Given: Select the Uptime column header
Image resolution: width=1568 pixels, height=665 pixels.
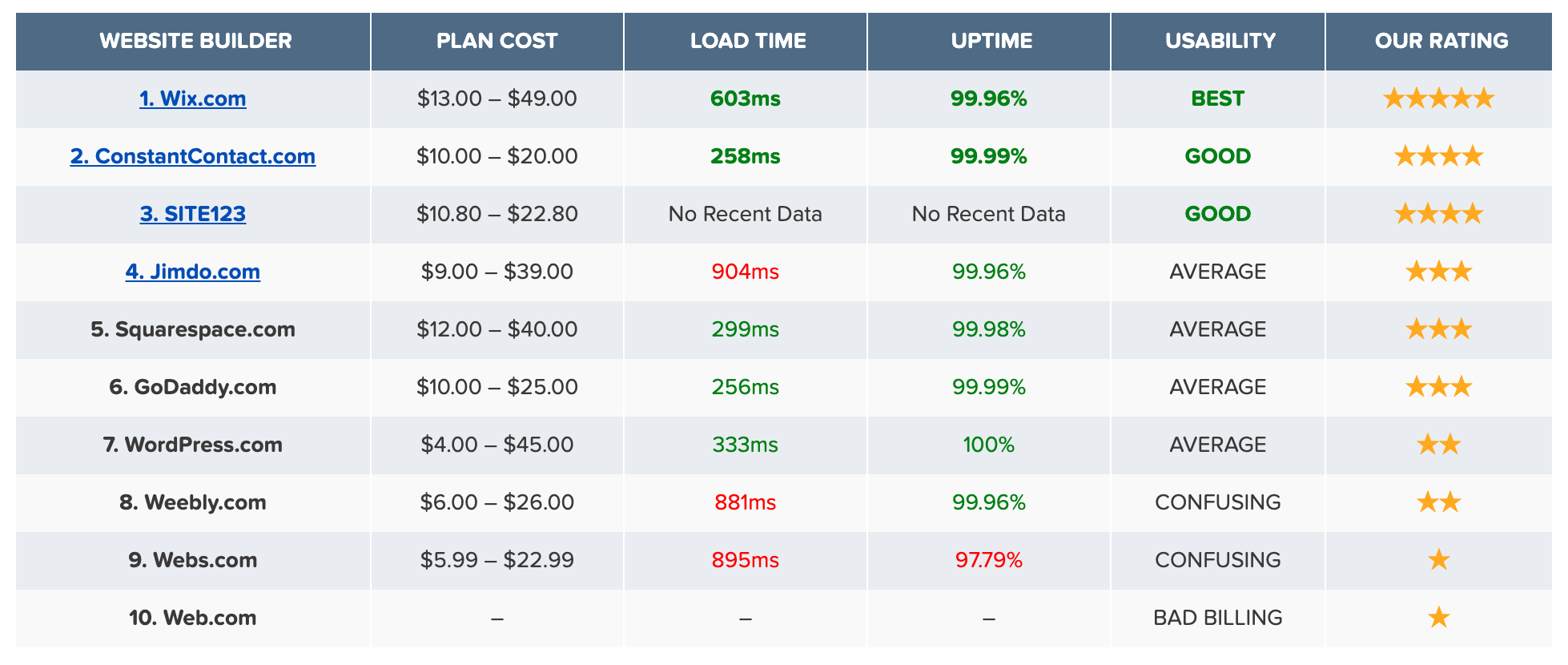Looking at the screenshot, I should tap(991, 41).
